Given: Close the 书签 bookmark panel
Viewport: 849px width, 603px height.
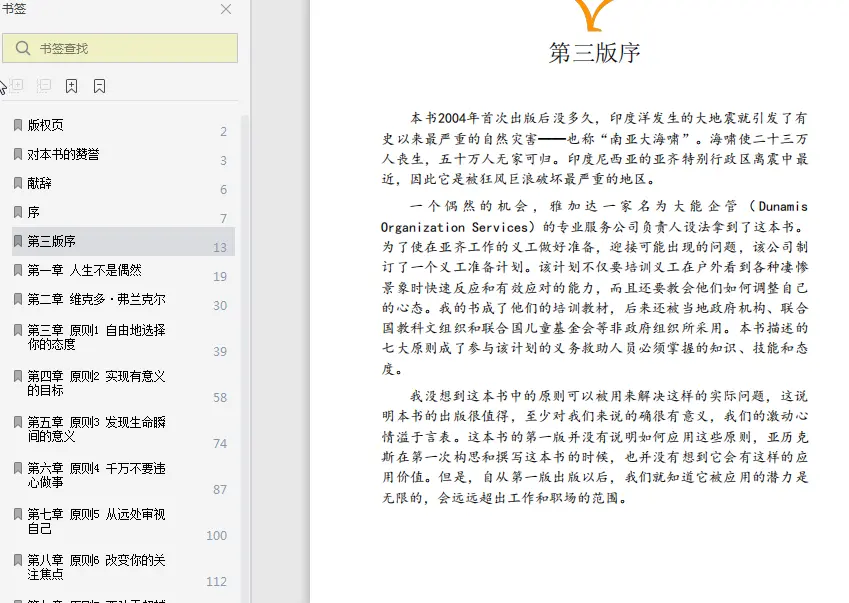Looking at the screenshot, I should pos(226,9).
